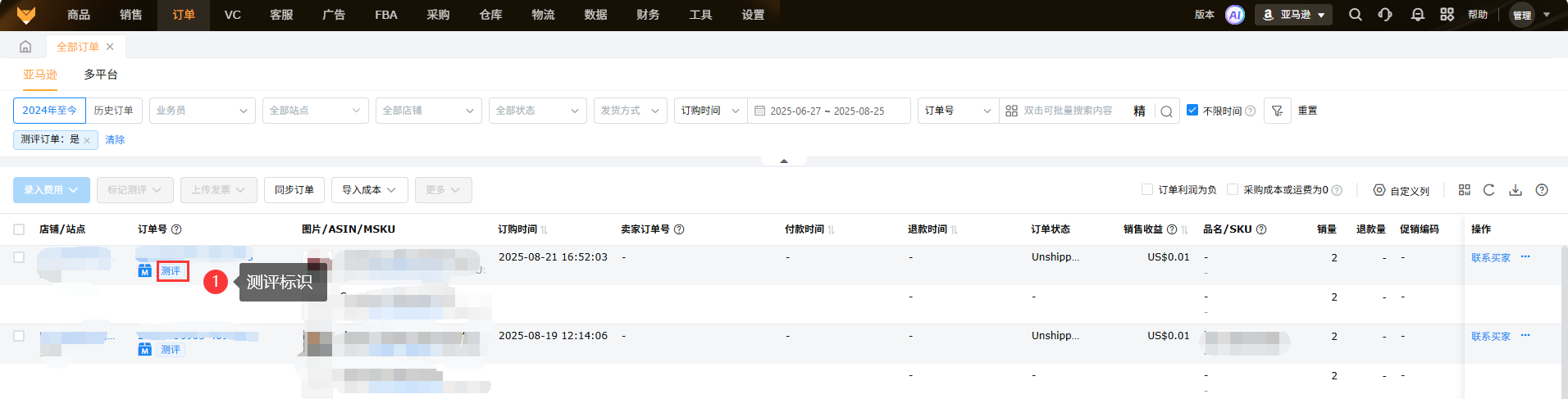Close the 全部订单 tab

click(x=110, y=47)
